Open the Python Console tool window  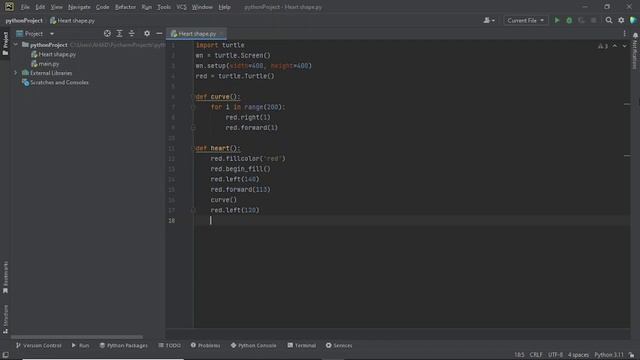253,345
